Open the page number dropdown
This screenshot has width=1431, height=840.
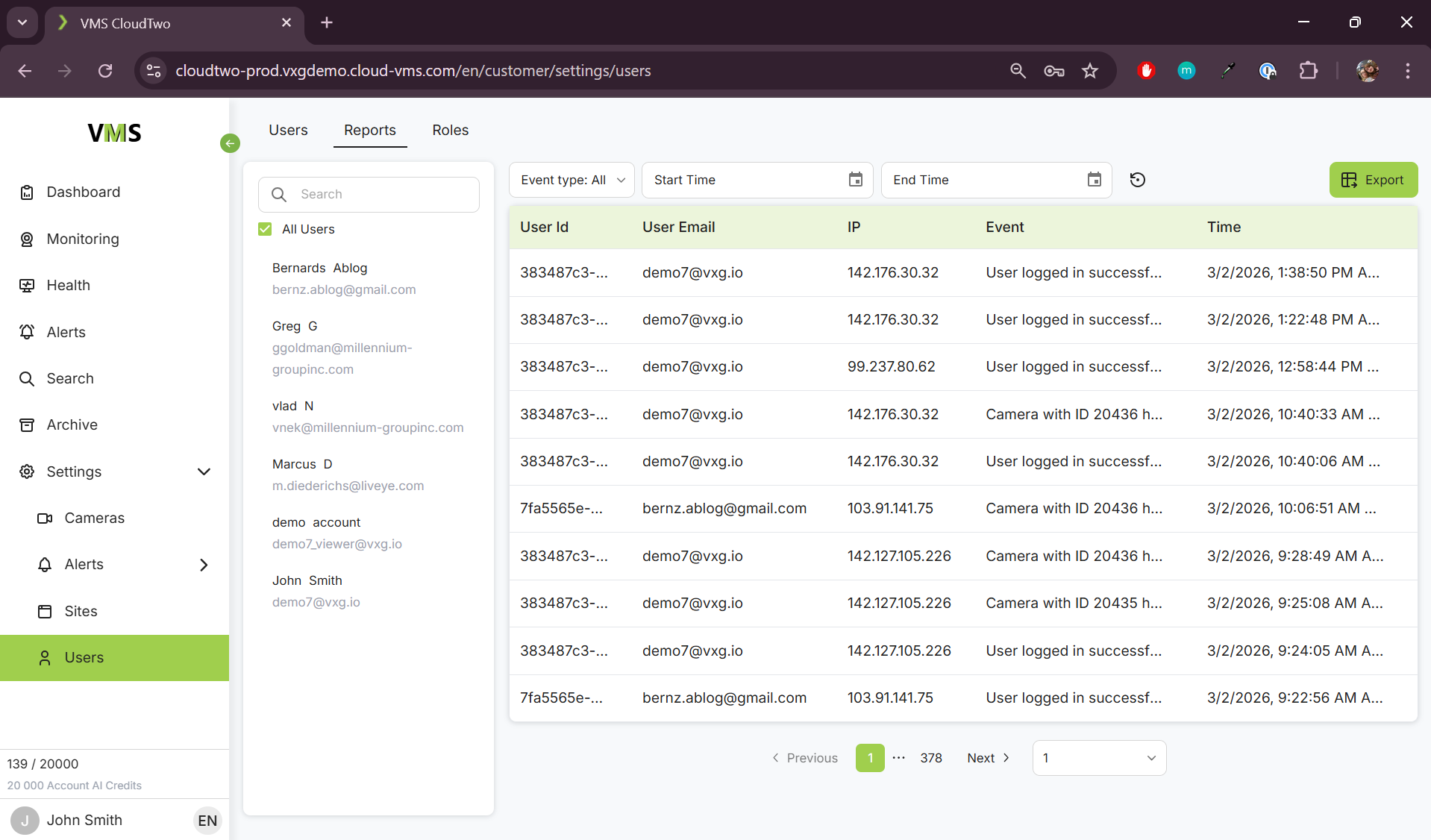pyautogui.click(x=1098, y=758)
